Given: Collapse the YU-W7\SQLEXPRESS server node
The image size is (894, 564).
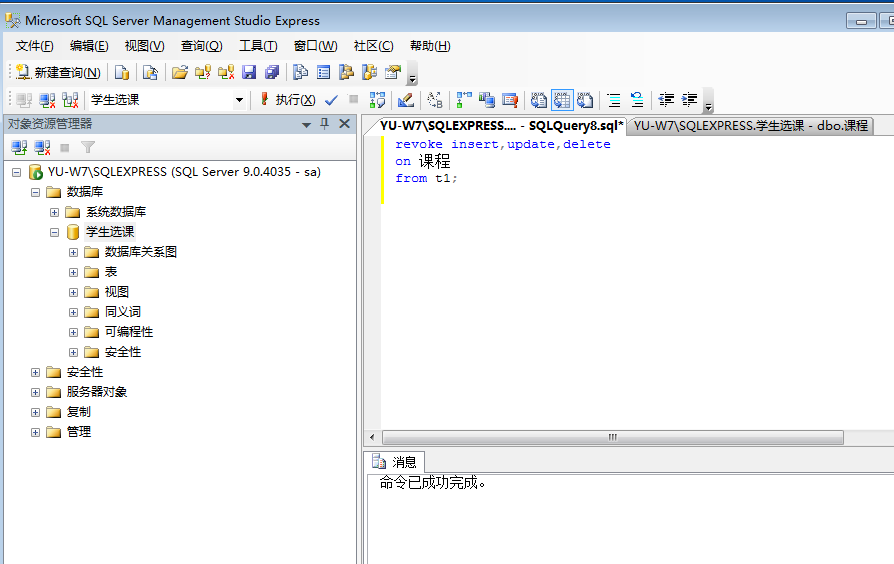Looking at the screenshot, I should pyautogui.click(x=17, y=172).
